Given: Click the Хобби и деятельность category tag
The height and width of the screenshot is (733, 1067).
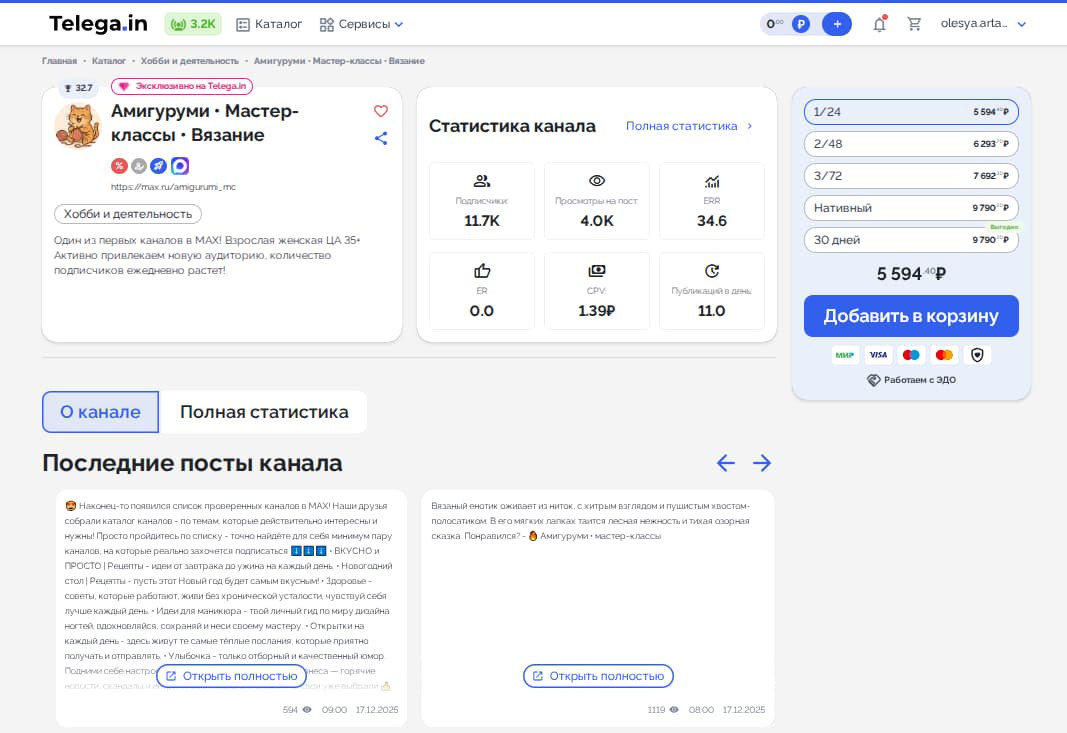Looking at the screenshot, I should (x=127, y=214).
